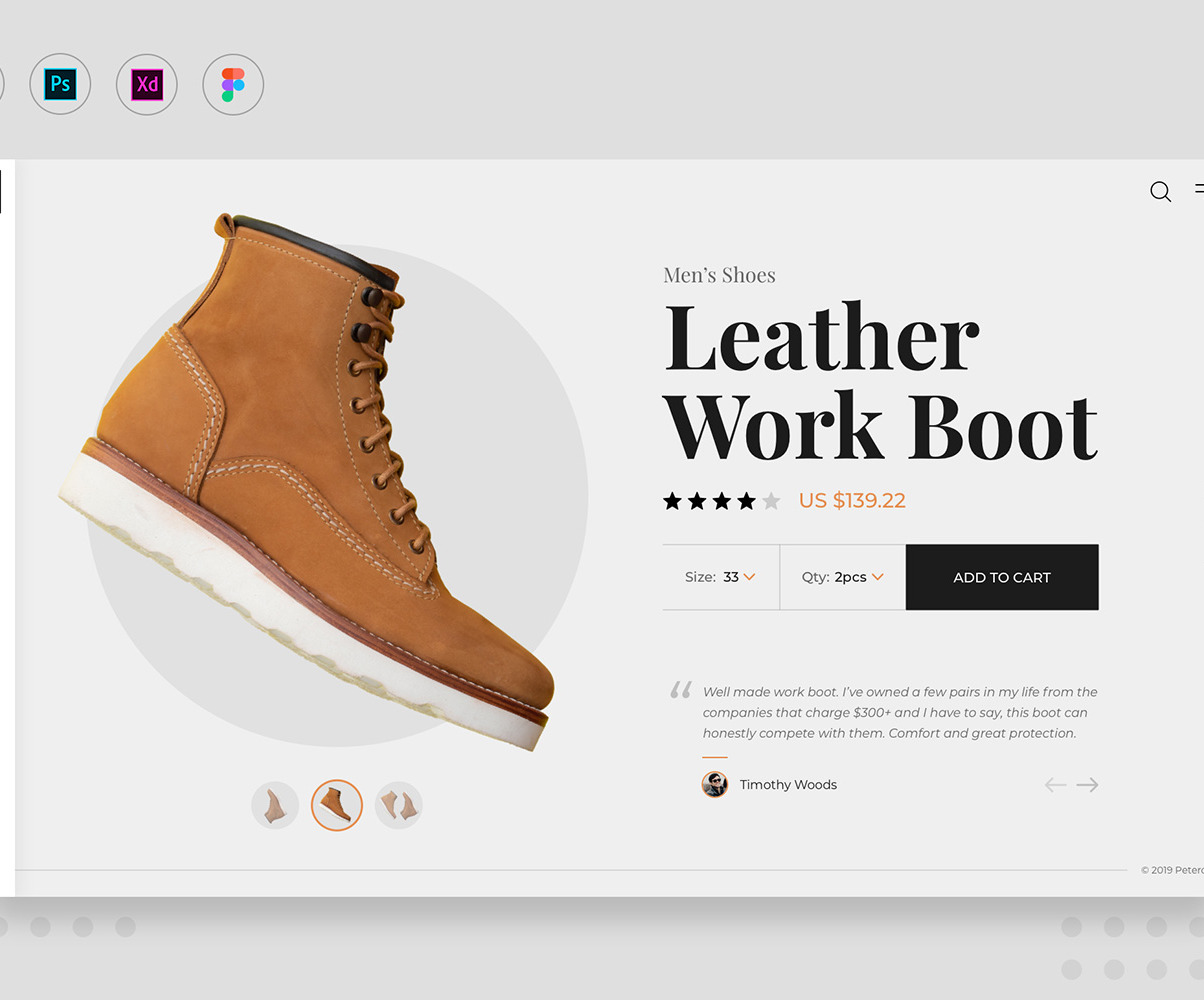1204x1000 pixels.
Task: Select the highlighted side-view boot thumbnail
Action: (337, 805)
